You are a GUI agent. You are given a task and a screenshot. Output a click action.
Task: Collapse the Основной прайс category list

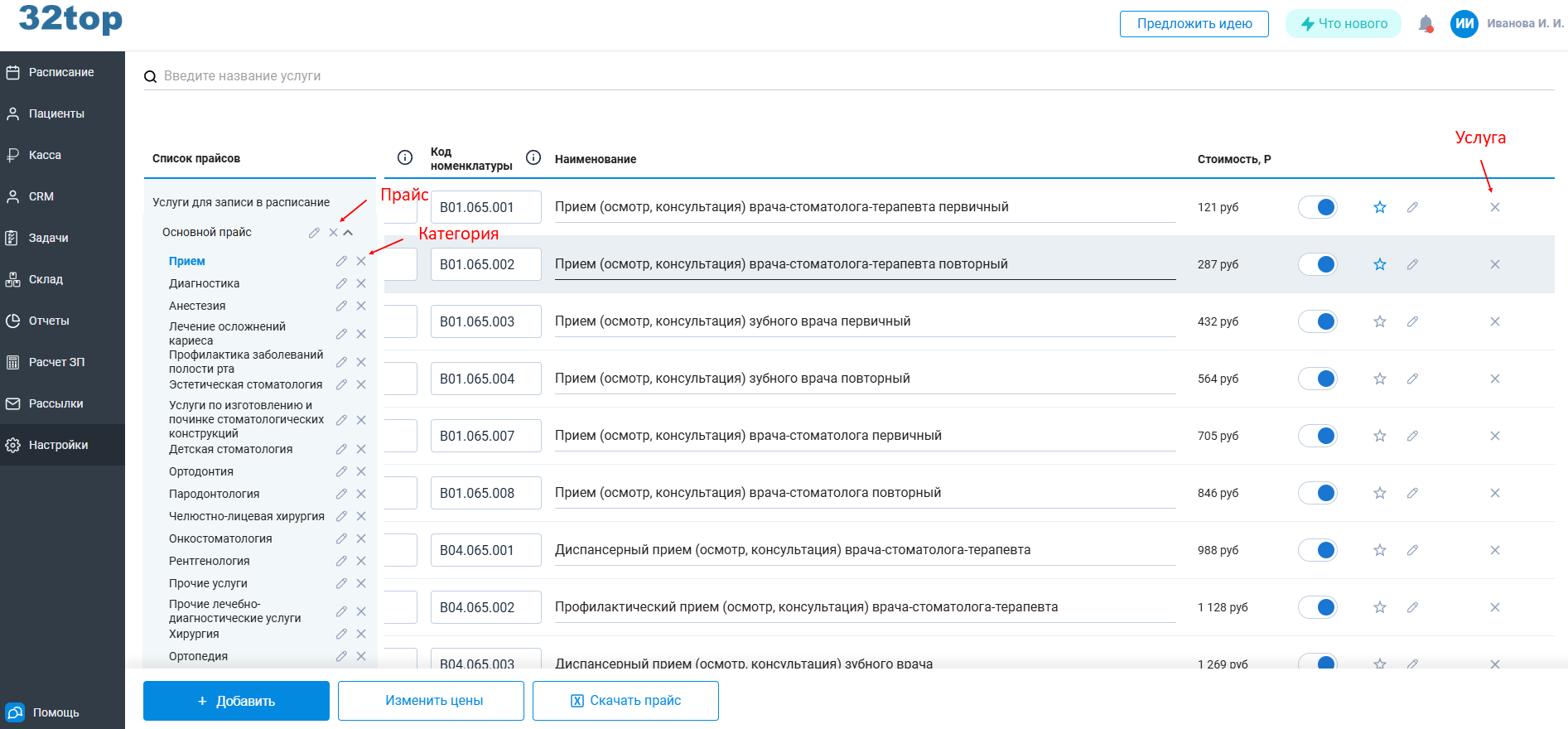pyautogui.click(x=348, y=233)
